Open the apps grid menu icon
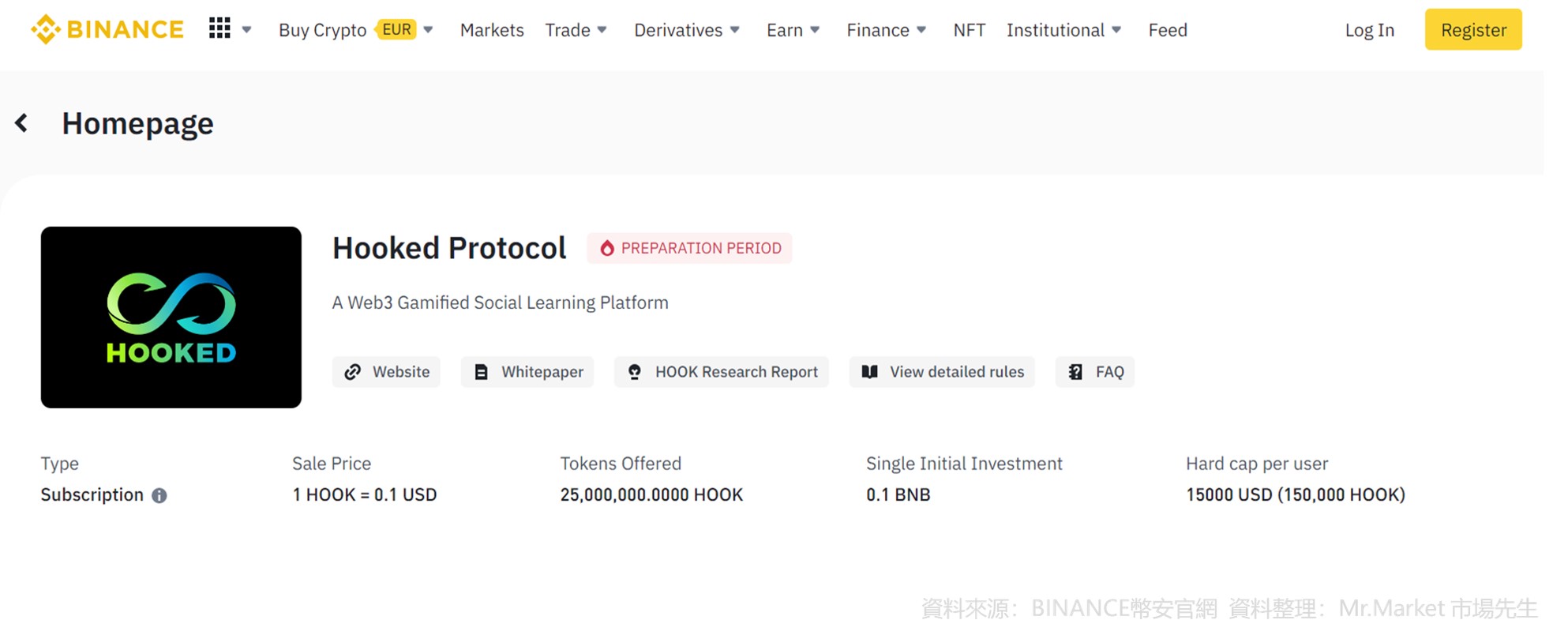The width and height of the screenshot is (1568, 635). click(219, 28)
